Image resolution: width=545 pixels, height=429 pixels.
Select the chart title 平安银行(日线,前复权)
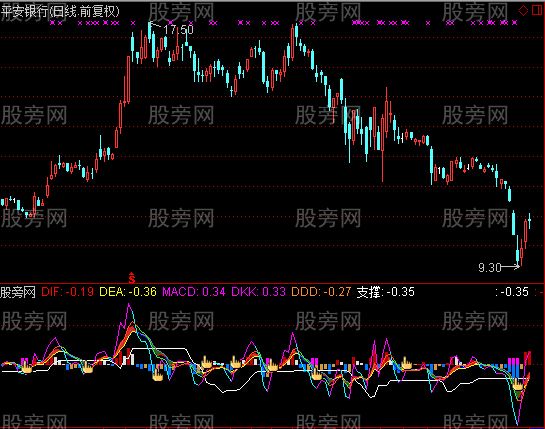pos(60,11)
